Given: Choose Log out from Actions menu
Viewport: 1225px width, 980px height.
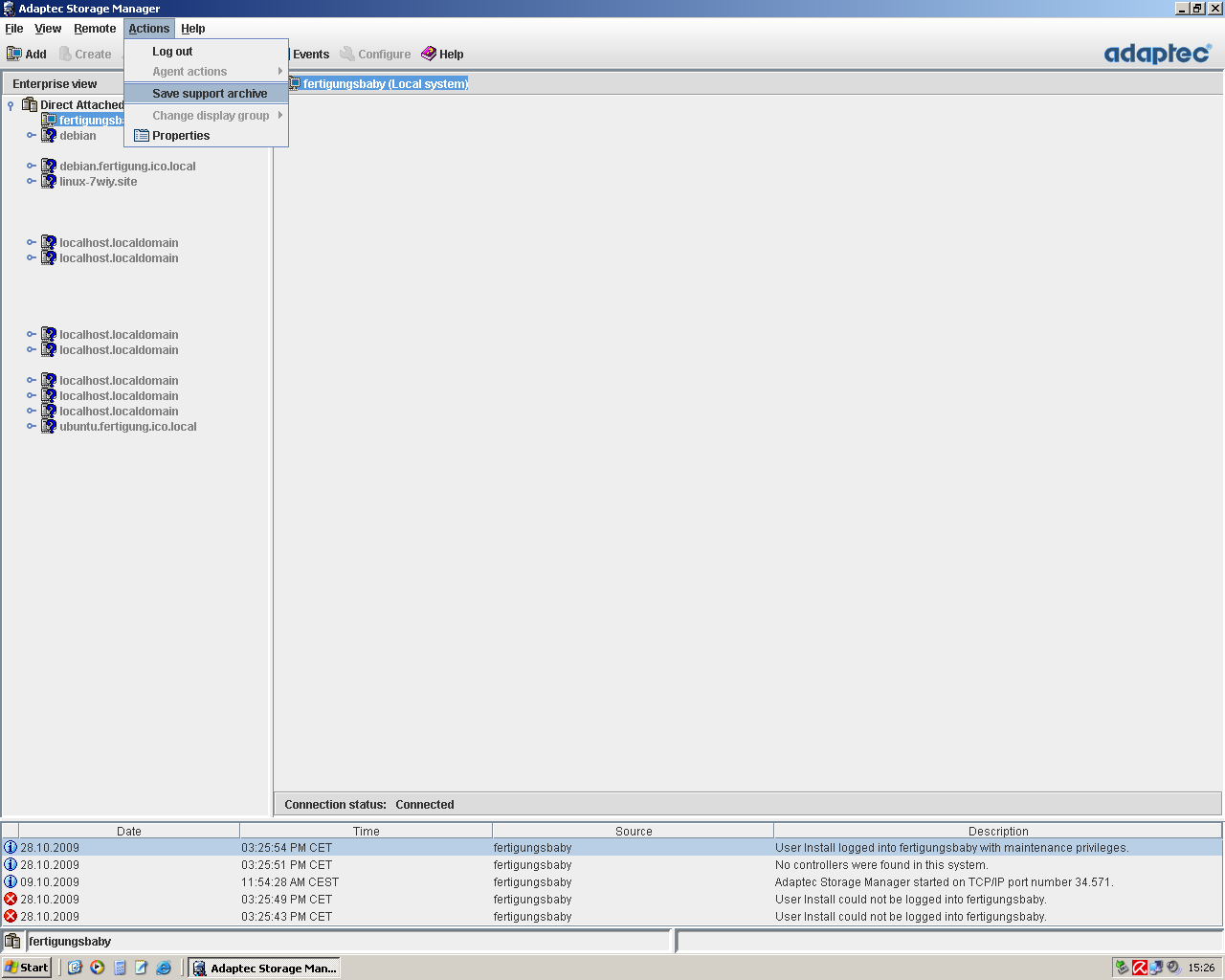Looking at the screenshot, I should [206, 52].
